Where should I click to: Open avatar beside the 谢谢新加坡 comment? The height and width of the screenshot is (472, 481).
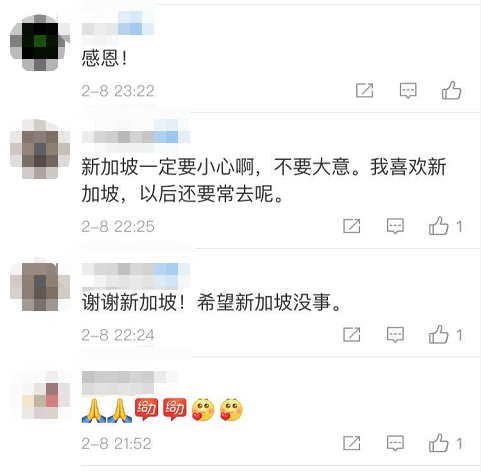(40, 287)
